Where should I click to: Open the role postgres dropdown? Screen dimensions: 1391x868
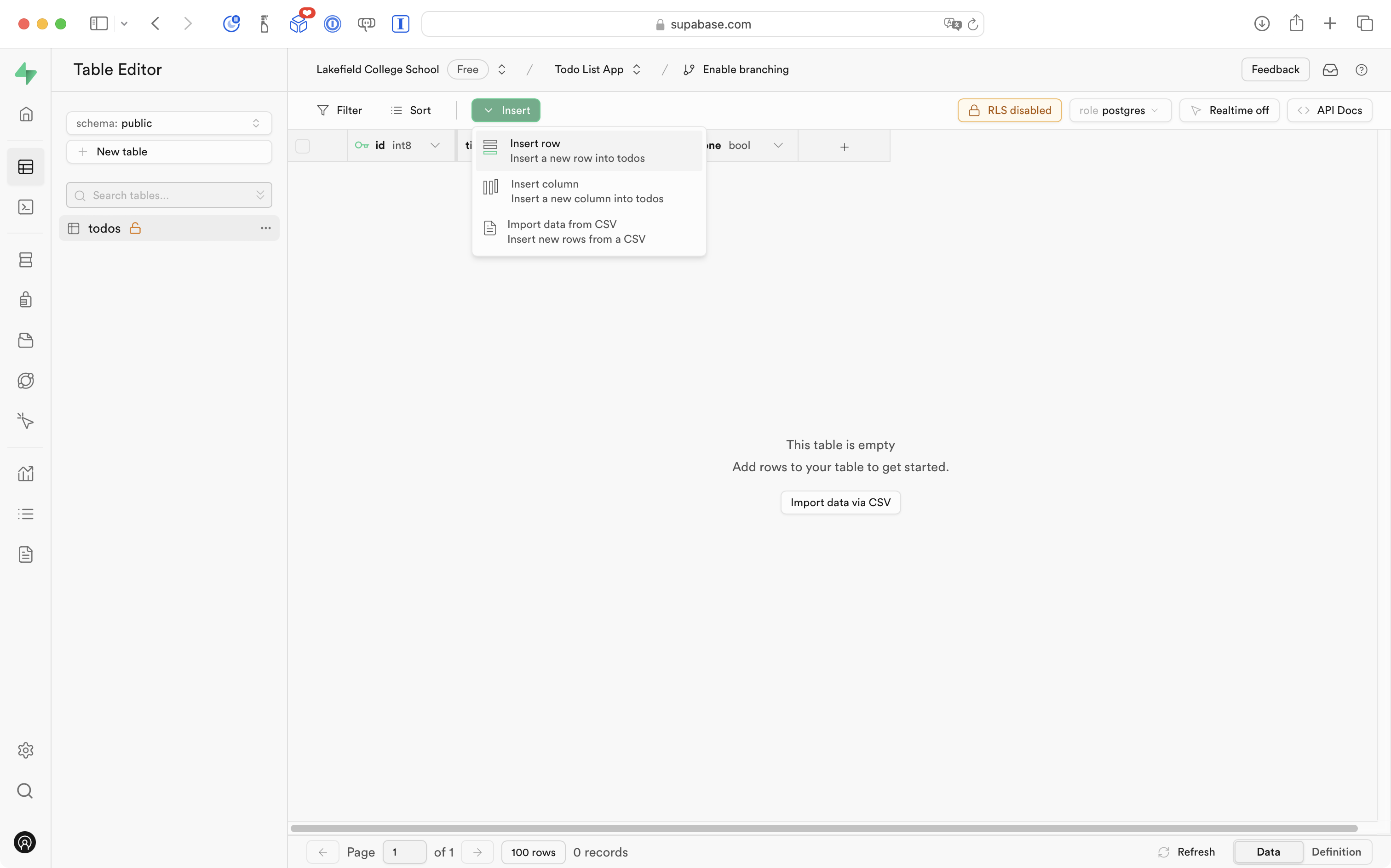click(1119, 110)
